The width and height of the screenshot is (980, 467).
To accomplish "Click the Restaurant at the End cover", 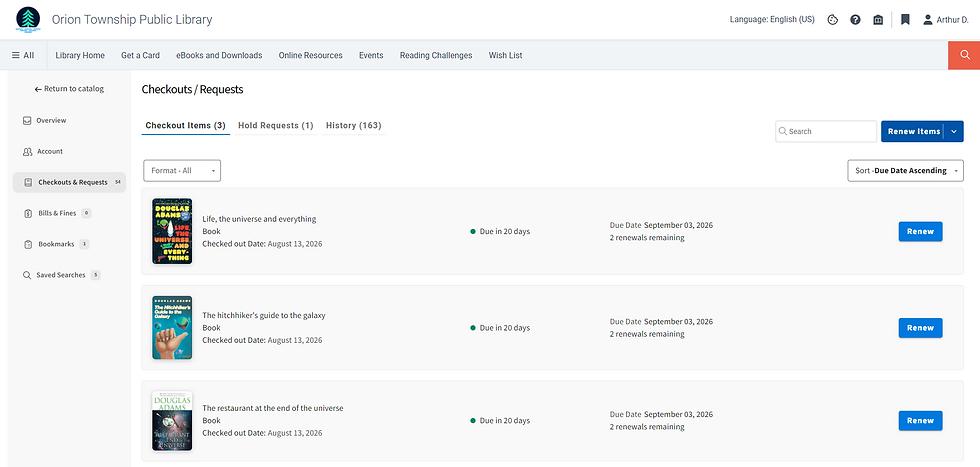I will (x=172, y=421).
